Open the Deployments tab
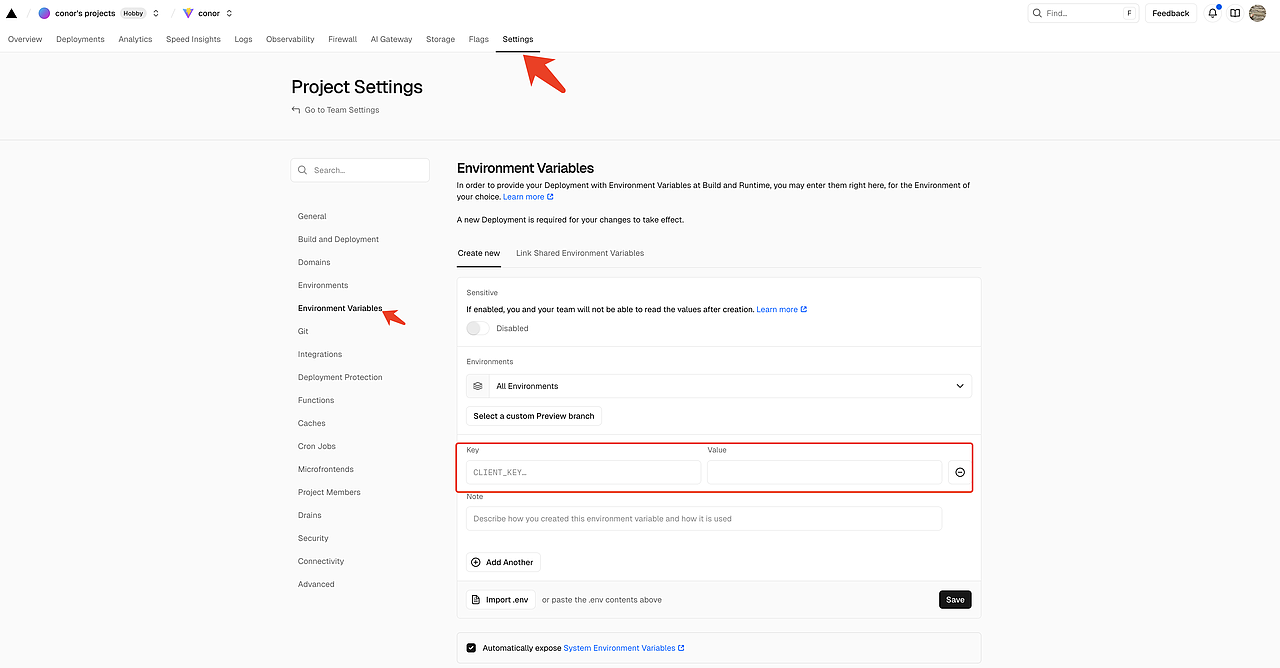Image resolution: width=1280 pixels, height=668 pixels. tap(80, 39)
